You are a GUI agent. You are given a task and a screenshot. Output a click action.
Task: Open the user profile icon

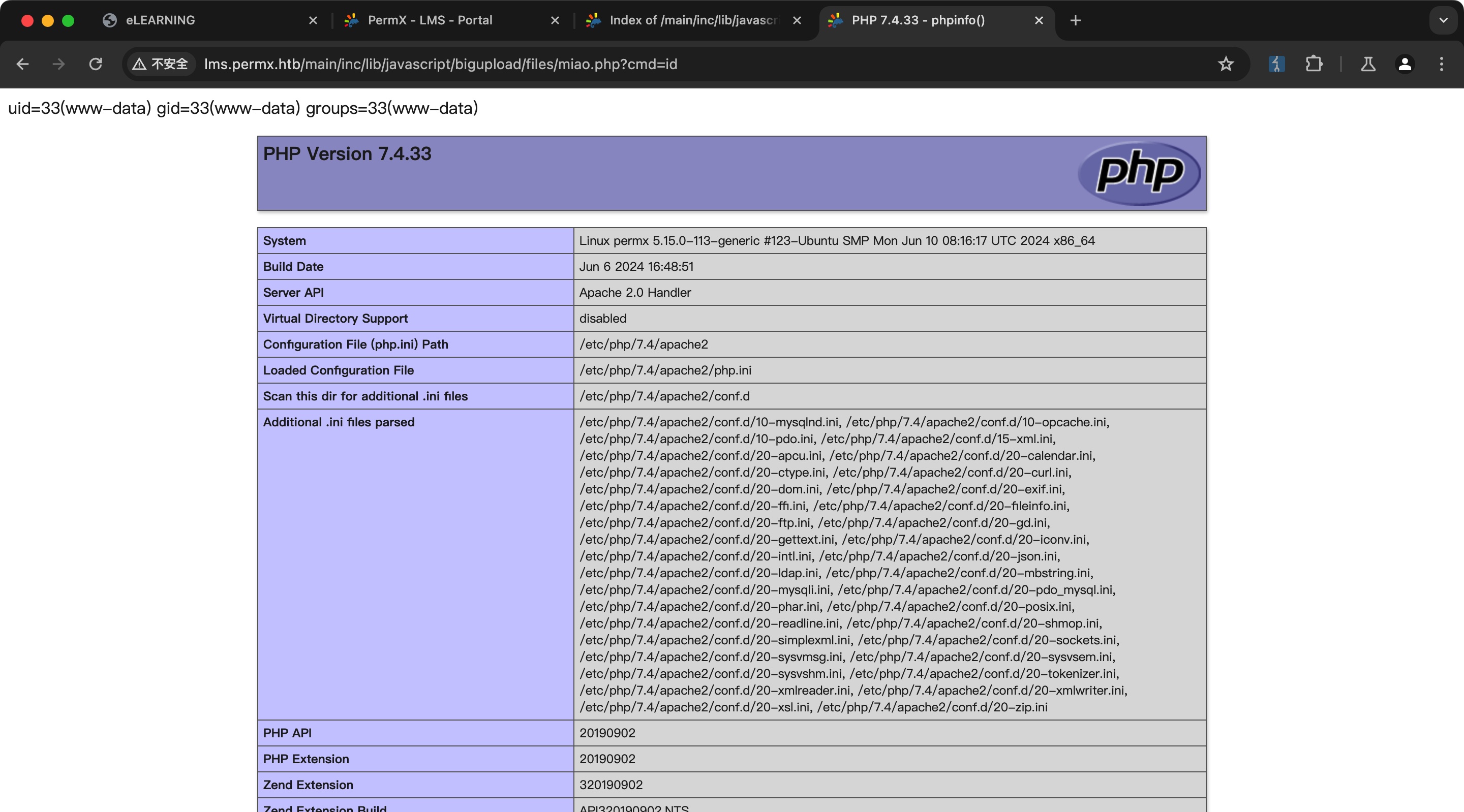[x=1405, y=64]
